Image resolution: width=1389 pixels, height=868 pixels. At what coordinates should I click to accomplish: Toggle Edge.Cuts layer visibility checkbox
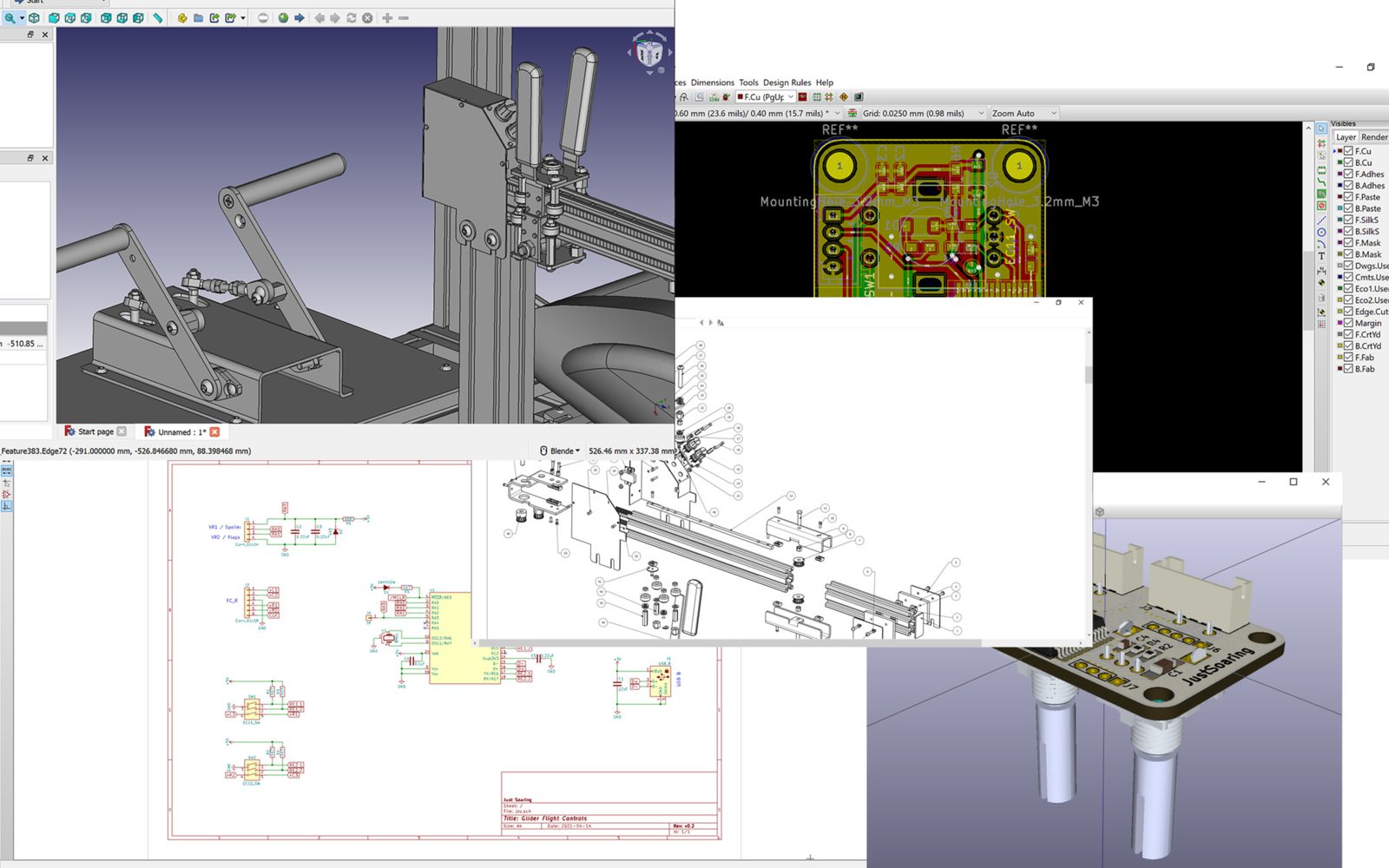(x=1348, y=312)
